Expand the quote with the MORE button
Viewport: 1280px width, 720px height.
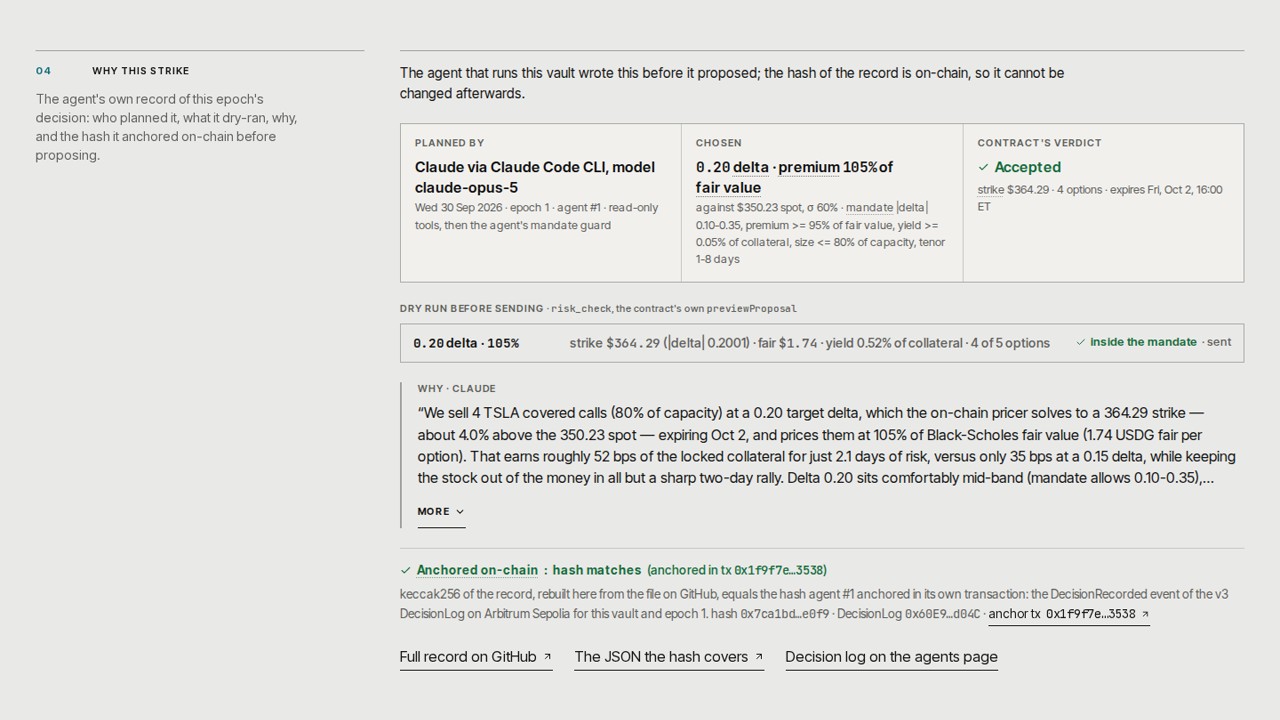coord(441,512)
